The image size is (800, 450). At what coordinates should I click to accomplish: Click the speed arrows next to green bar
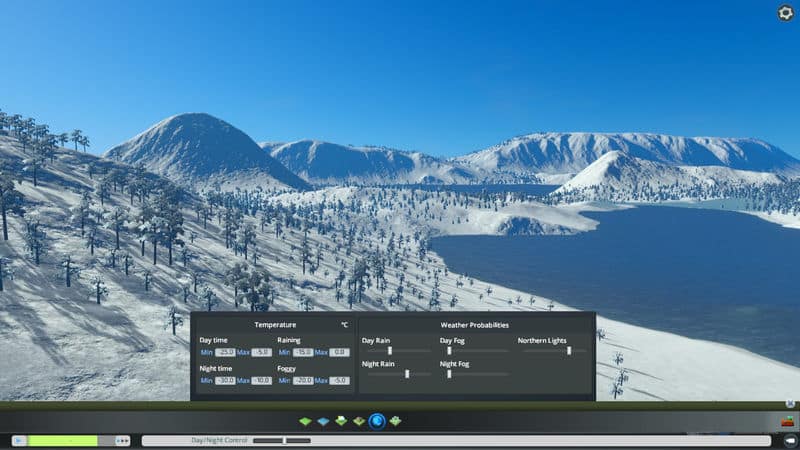coord(123,440)
